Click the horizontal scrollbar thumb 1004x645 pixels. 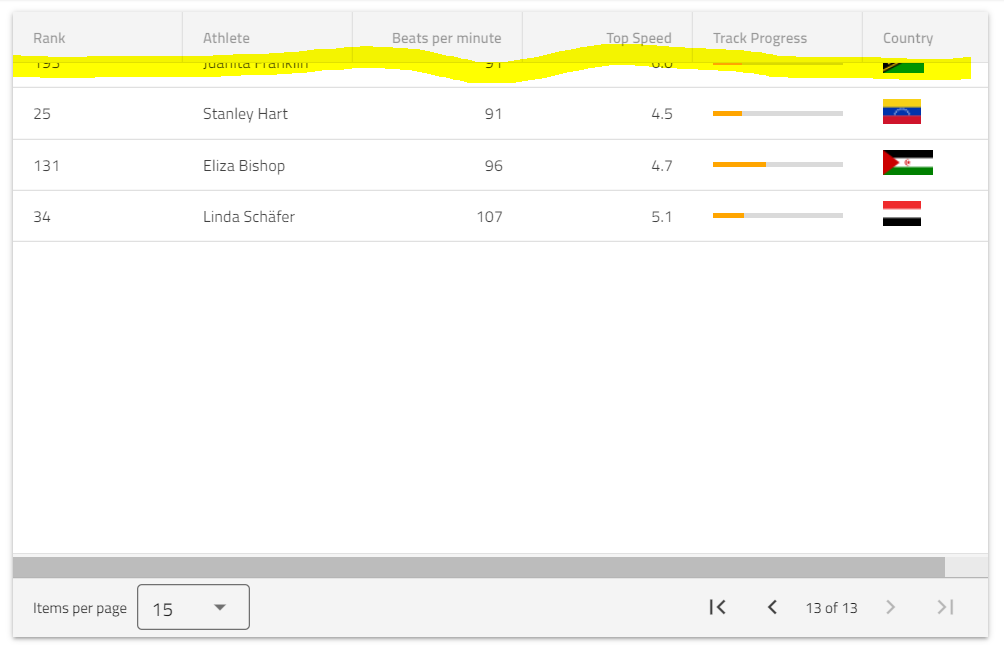point(479,567)
